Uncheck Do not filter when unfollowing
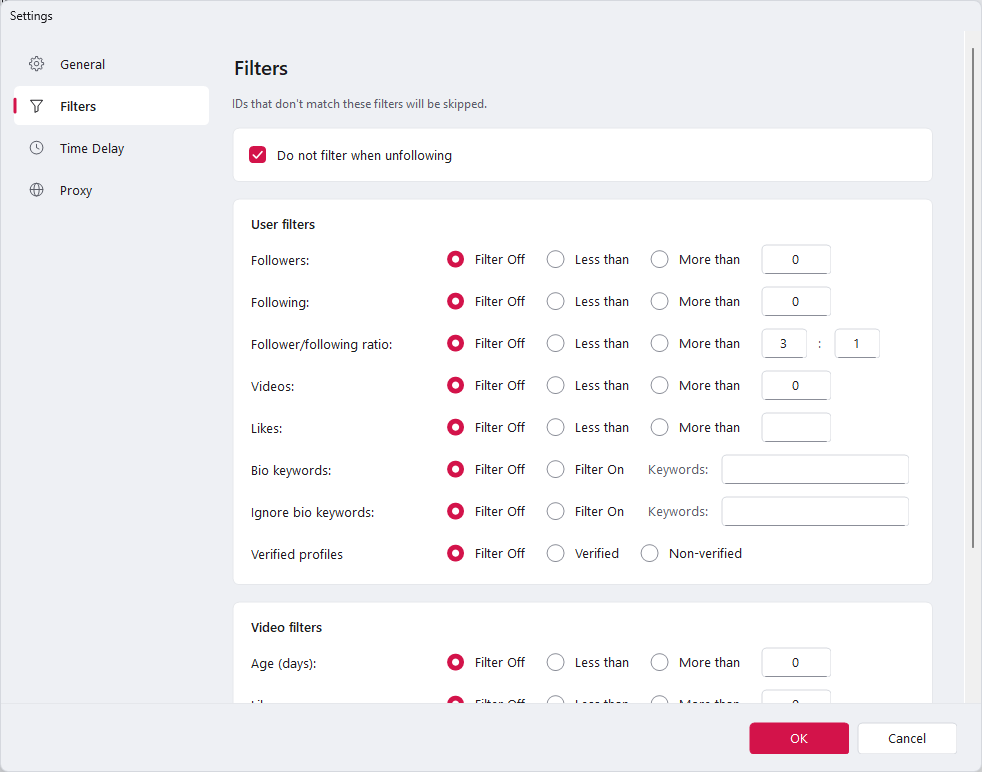The width and height of the screenshot is (982, 772). [x=257, y=155]
